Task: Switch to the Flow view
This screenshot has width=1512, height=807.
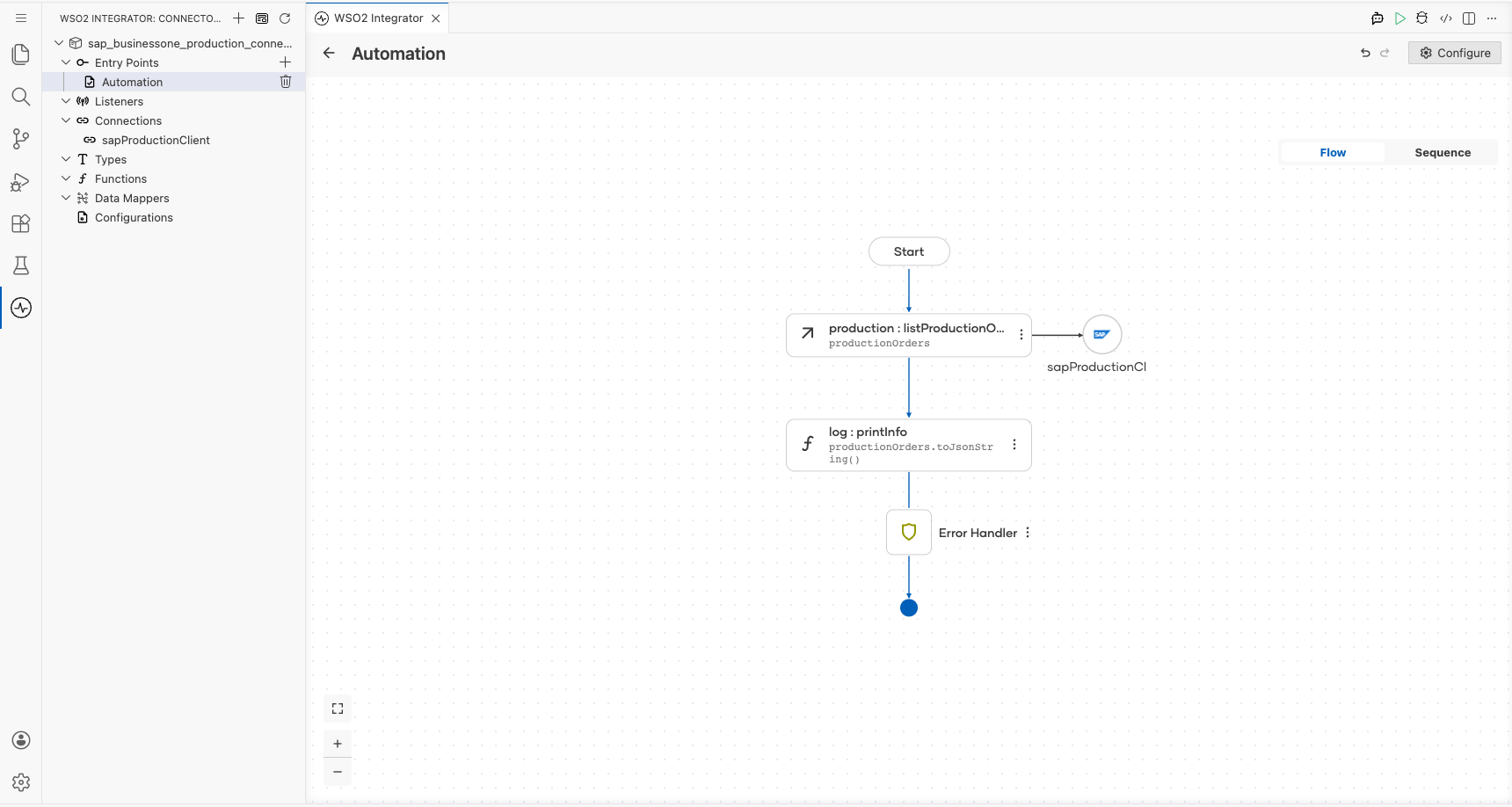Action: tap(1333, 152)
